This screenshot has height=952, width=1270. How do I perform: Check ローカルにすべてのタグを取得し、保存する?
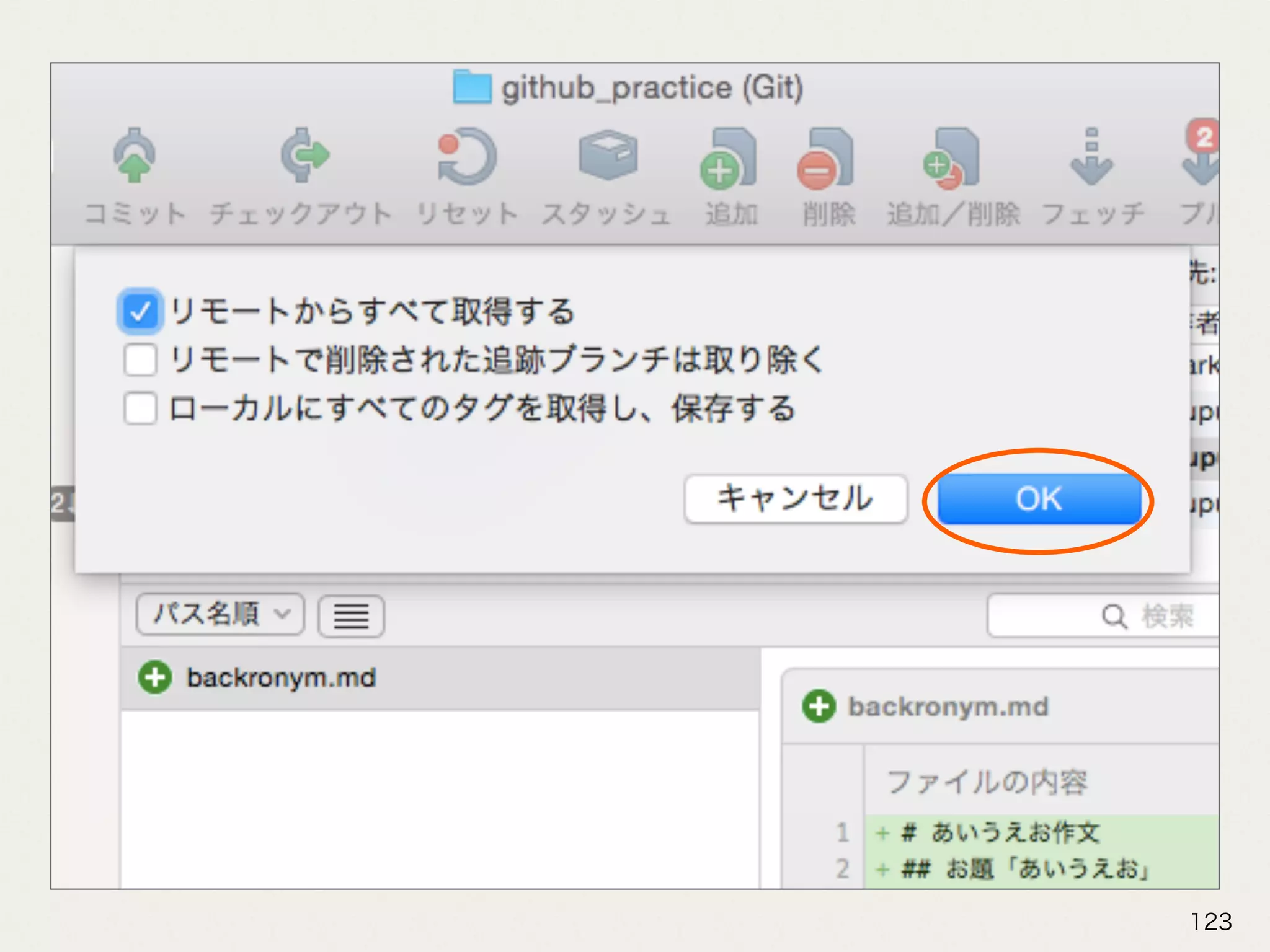coord(140,409)
